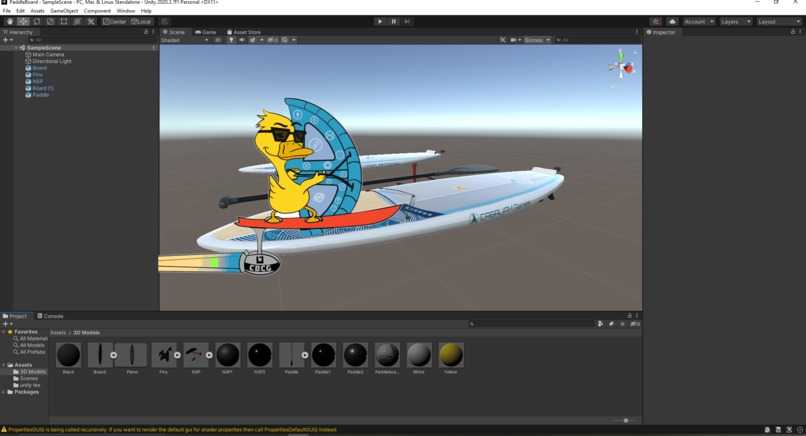The image size is (806, 436).
Task: Open the Edit menu
Action: [x=21, y=11]
